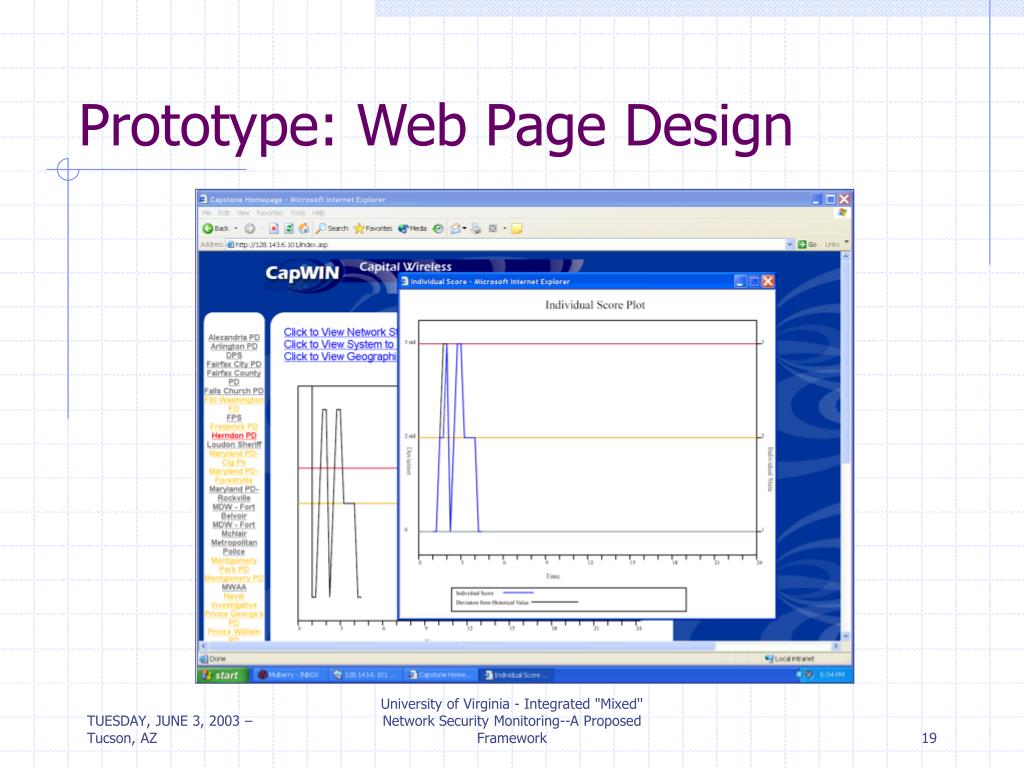Click the Print icon in toolbar

tap(476, 229)
